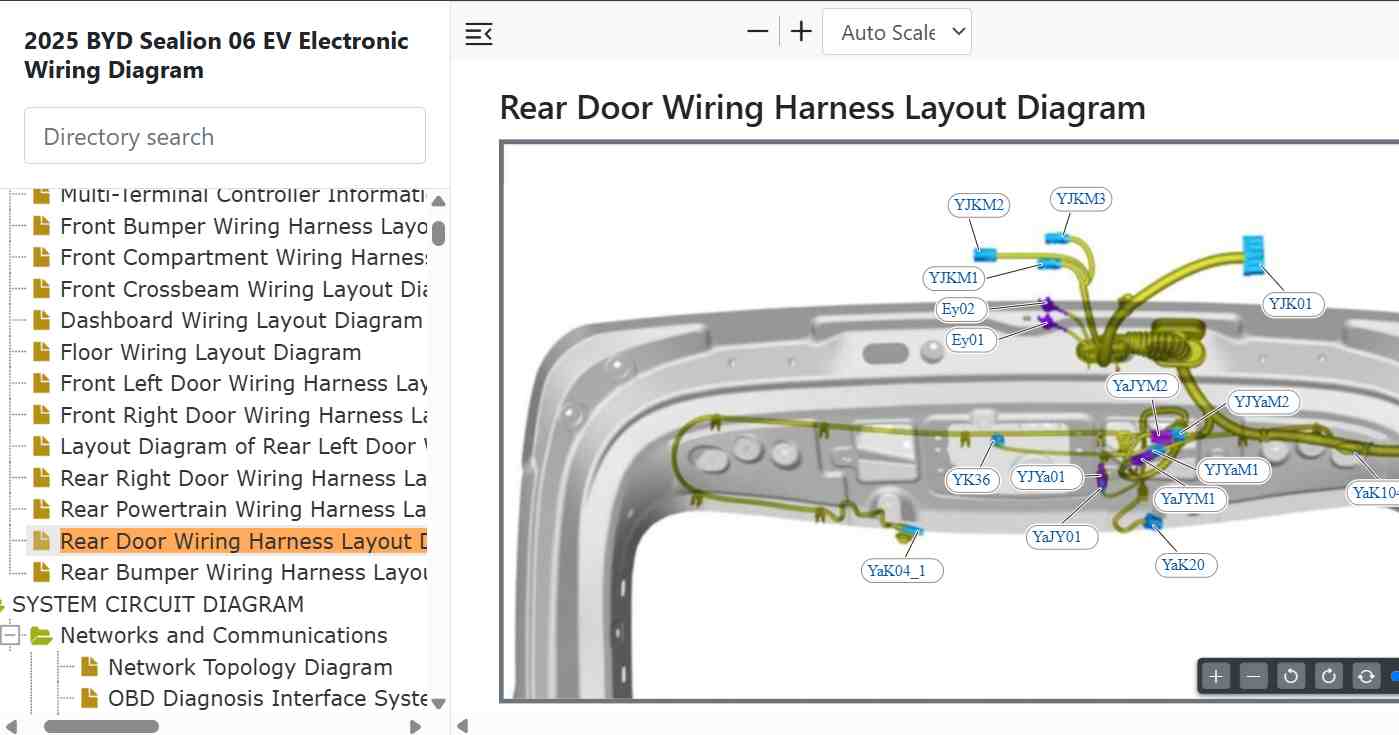Open Layout Diagram of Rear Left Door
Screen dimensions: 1399x735
244,446
